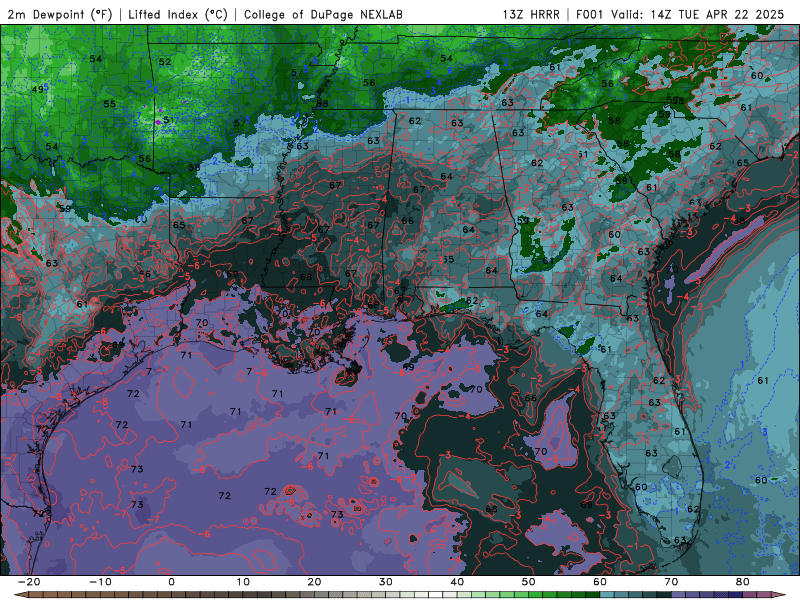Click the '10' label on the color scale
Viewport: 800px width, 600px height.
coord(243,582)
